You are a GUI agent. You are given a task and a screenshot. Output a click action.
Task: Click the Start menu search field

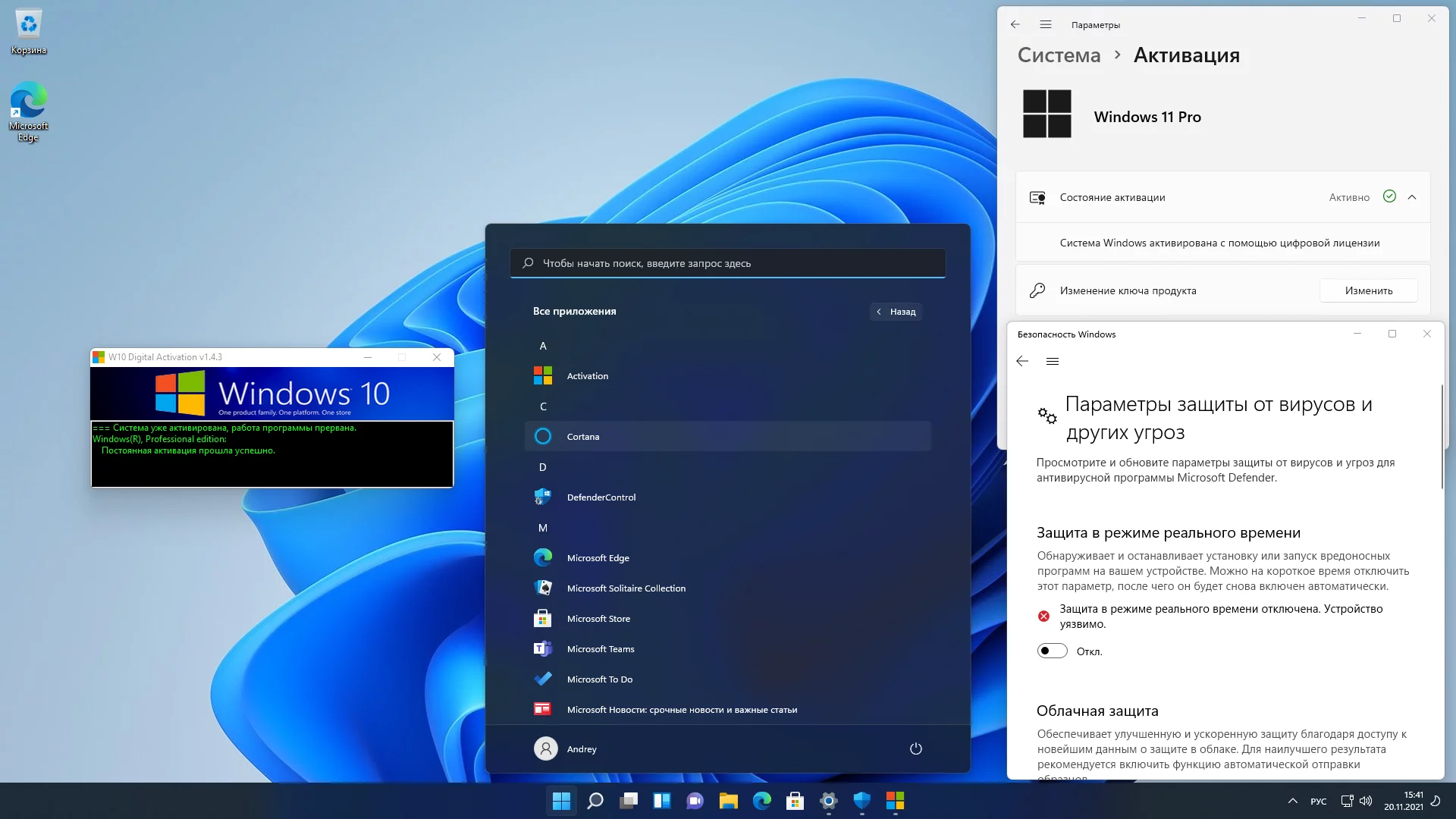pos(726,263)
